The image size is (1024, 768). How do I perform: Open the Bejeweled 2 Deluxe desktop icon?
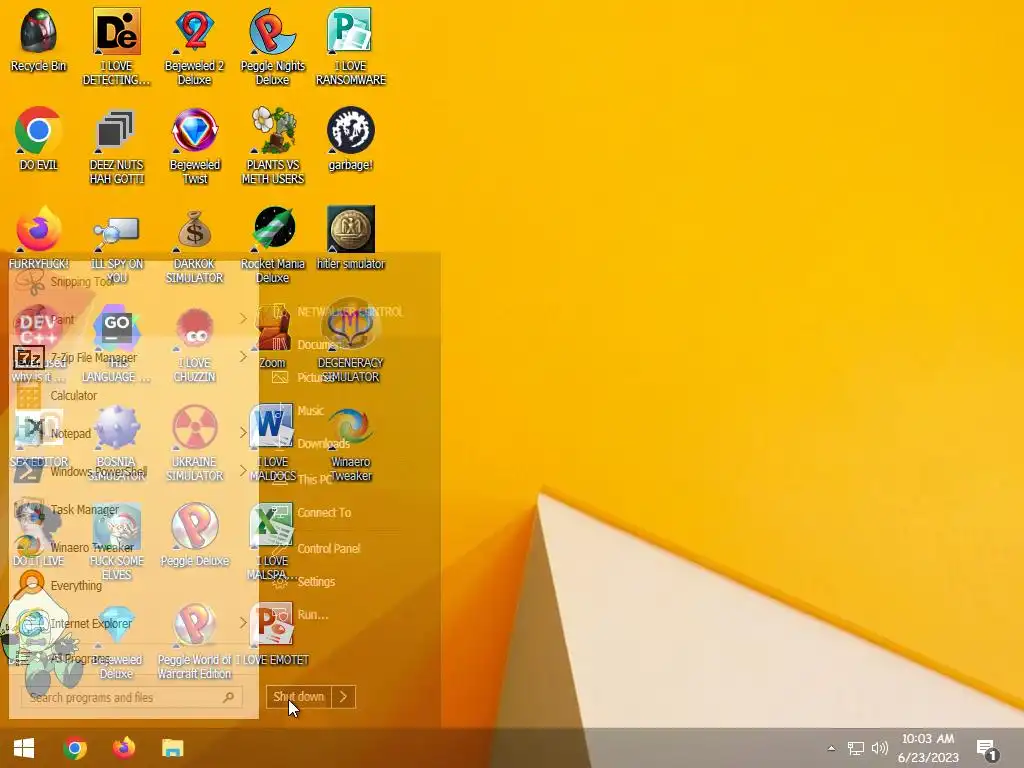(x=195, y=46)
